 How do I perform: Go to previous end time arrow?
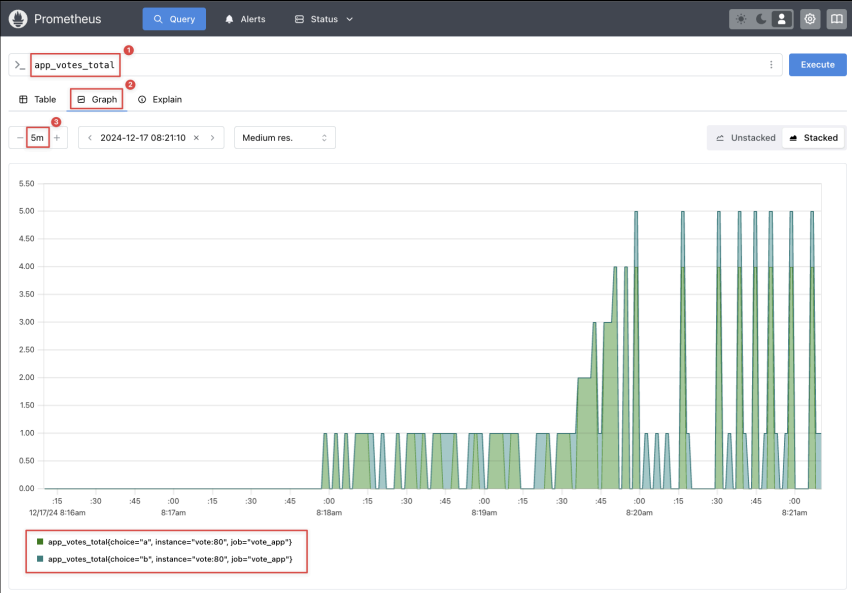(x=90, y=138)
